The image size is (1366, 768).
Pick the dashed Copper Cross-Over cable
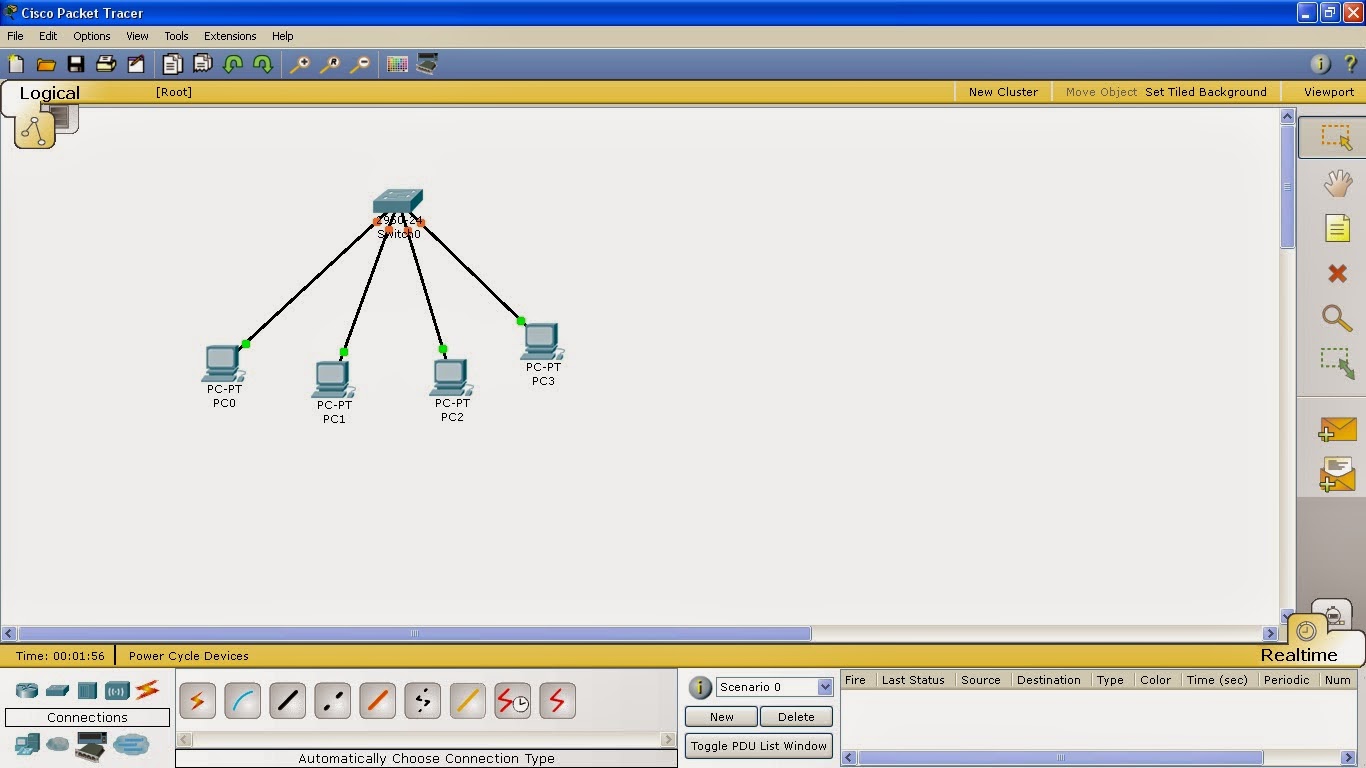(x=332, y=701)
